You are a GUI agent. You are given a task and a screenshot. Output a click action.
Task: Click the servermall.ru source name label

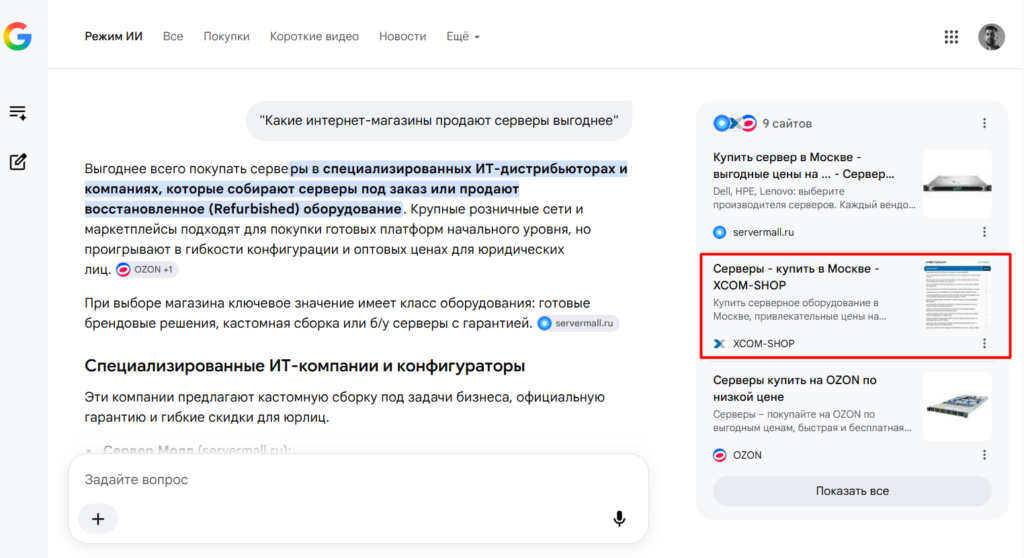click(763, 232)
